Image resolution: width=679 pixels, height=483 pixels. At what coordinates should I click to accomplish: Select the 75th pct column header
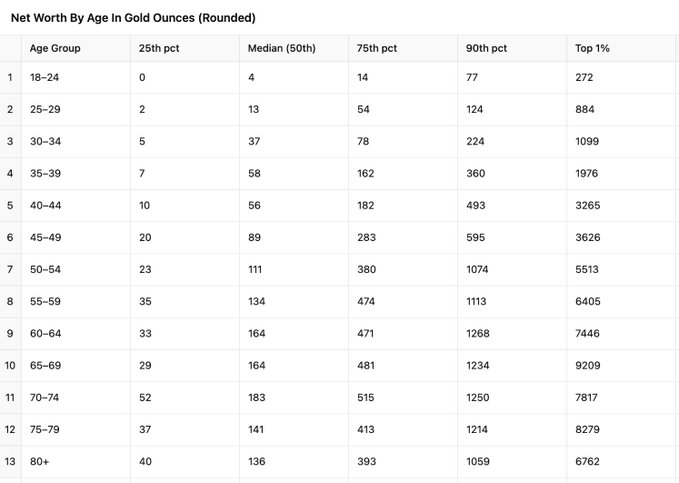[376, 48]
